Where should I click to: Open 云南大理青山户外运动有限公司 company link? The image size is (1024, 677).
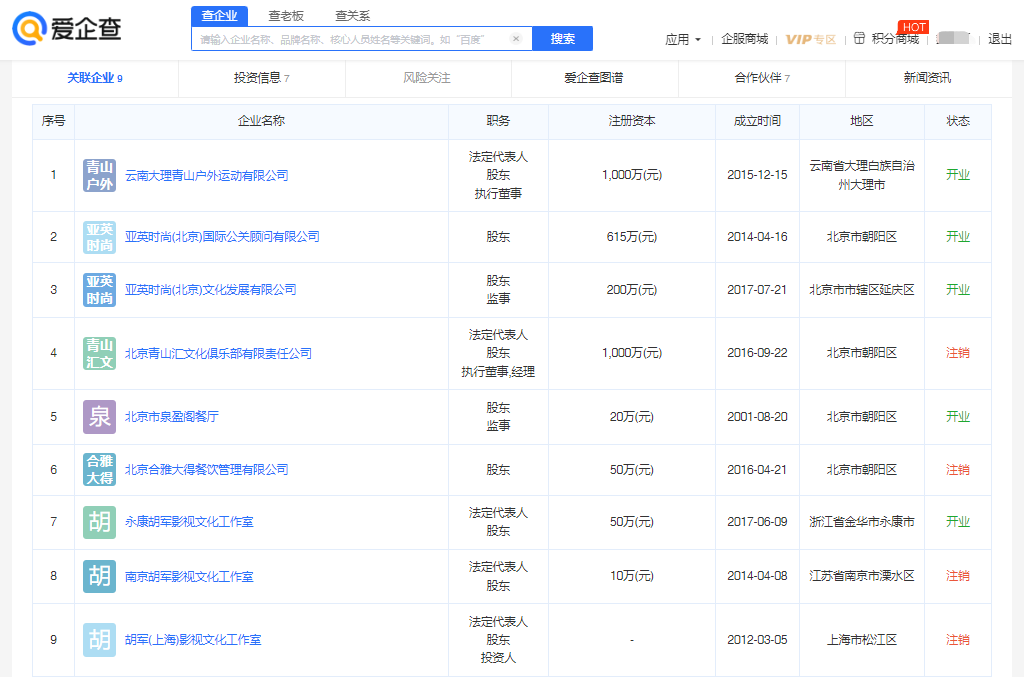pos(206,175)
